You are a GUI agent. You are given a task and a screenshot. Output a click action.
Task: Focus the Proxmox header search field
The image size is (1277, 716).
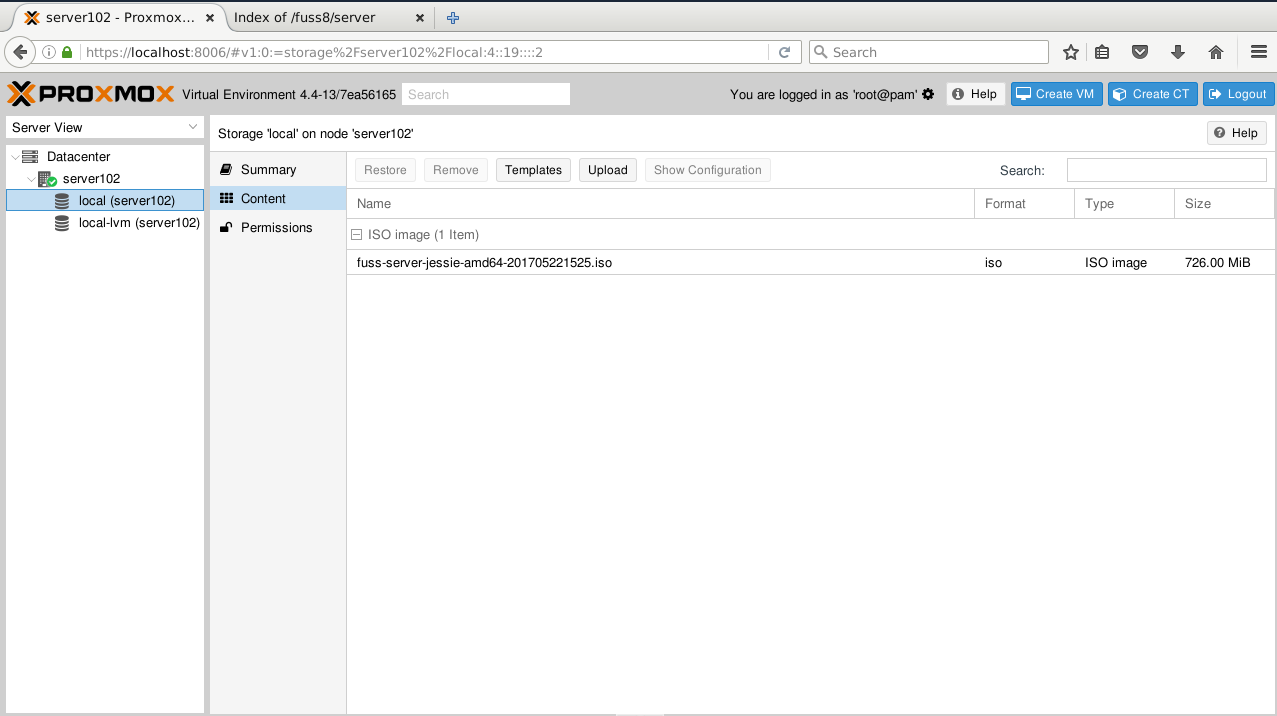click(485, 94)
